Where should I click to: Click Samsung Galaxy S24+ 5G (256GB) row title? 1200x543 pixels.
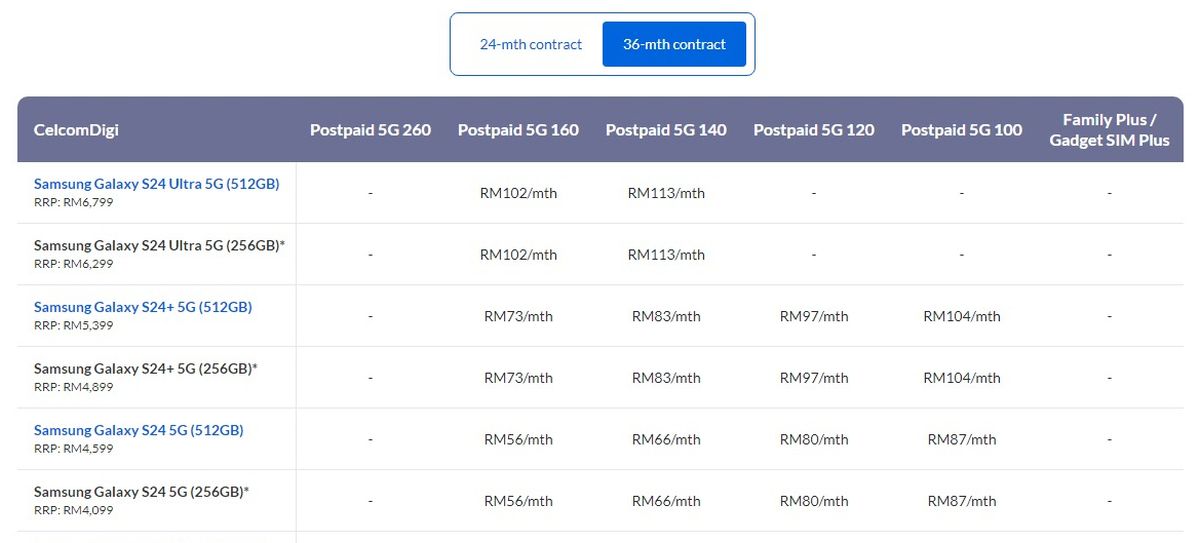(x=144, y=368)
